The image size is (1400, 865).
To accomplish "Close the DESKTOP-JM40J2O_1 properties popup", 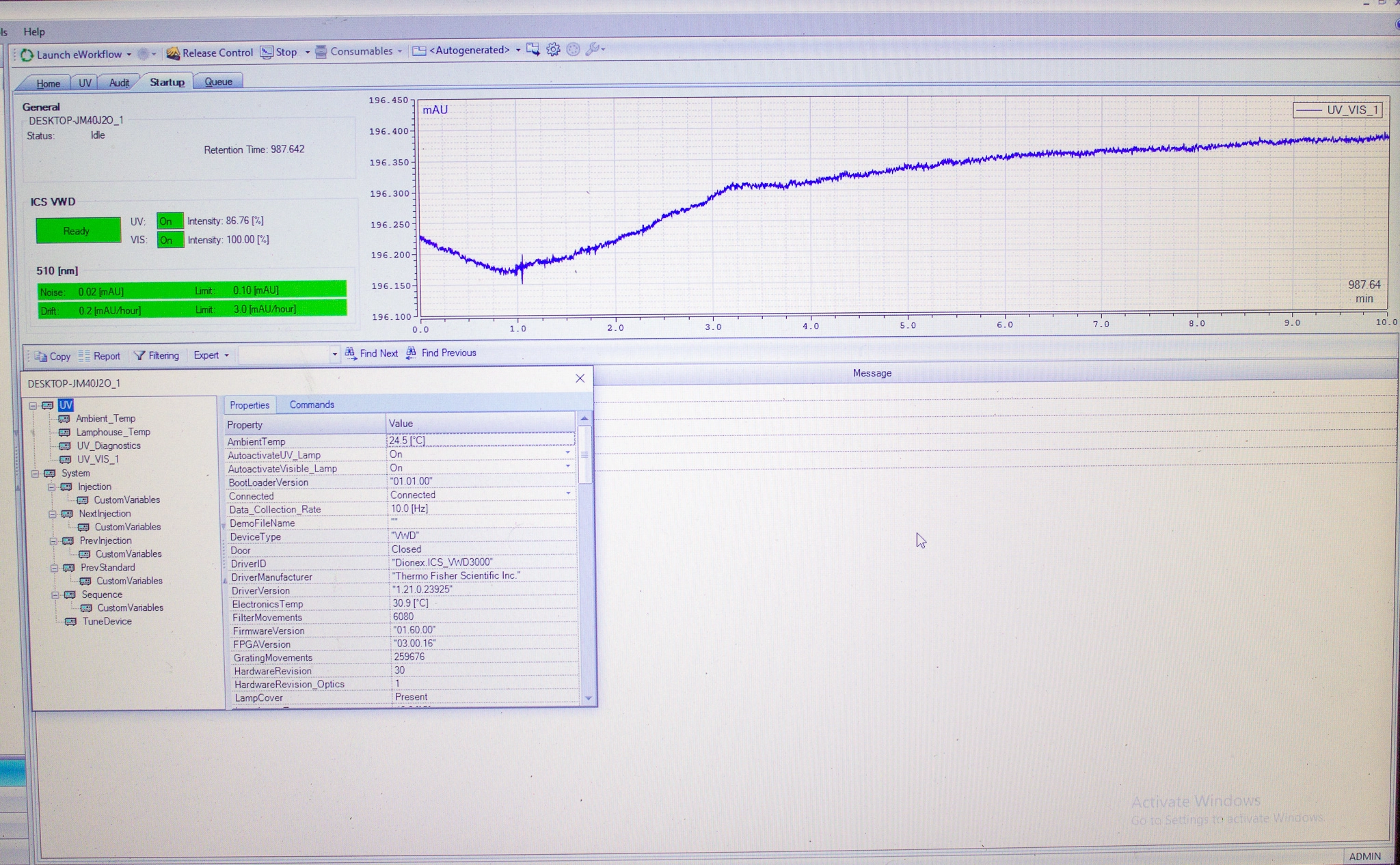I will (580, 379).
